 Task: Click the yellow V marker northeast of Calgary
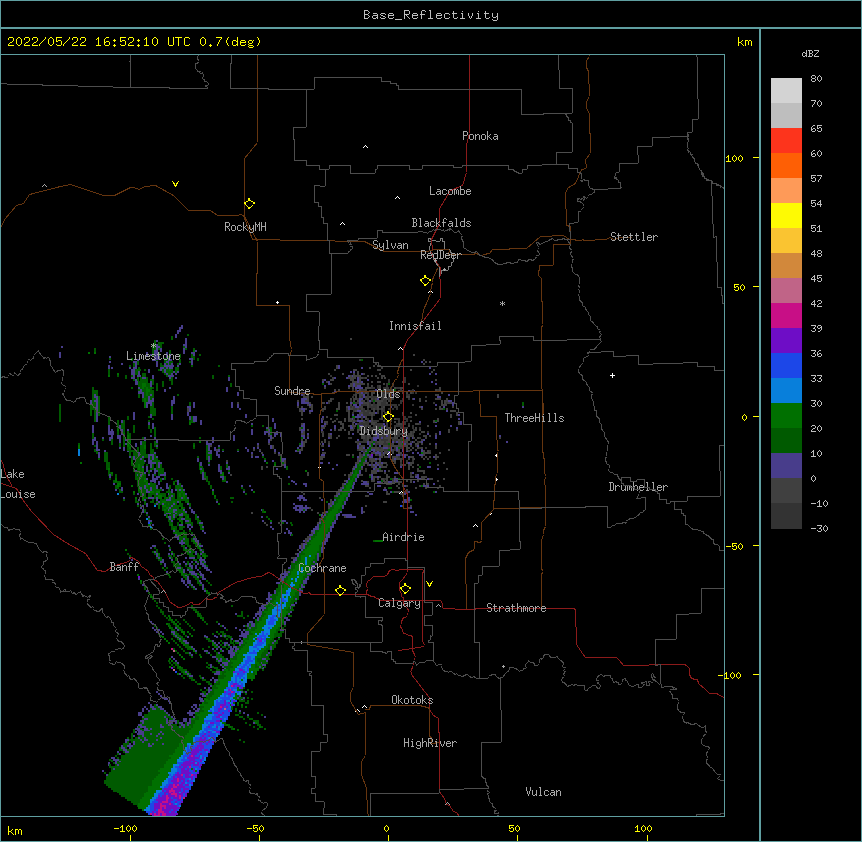point(429,584)
